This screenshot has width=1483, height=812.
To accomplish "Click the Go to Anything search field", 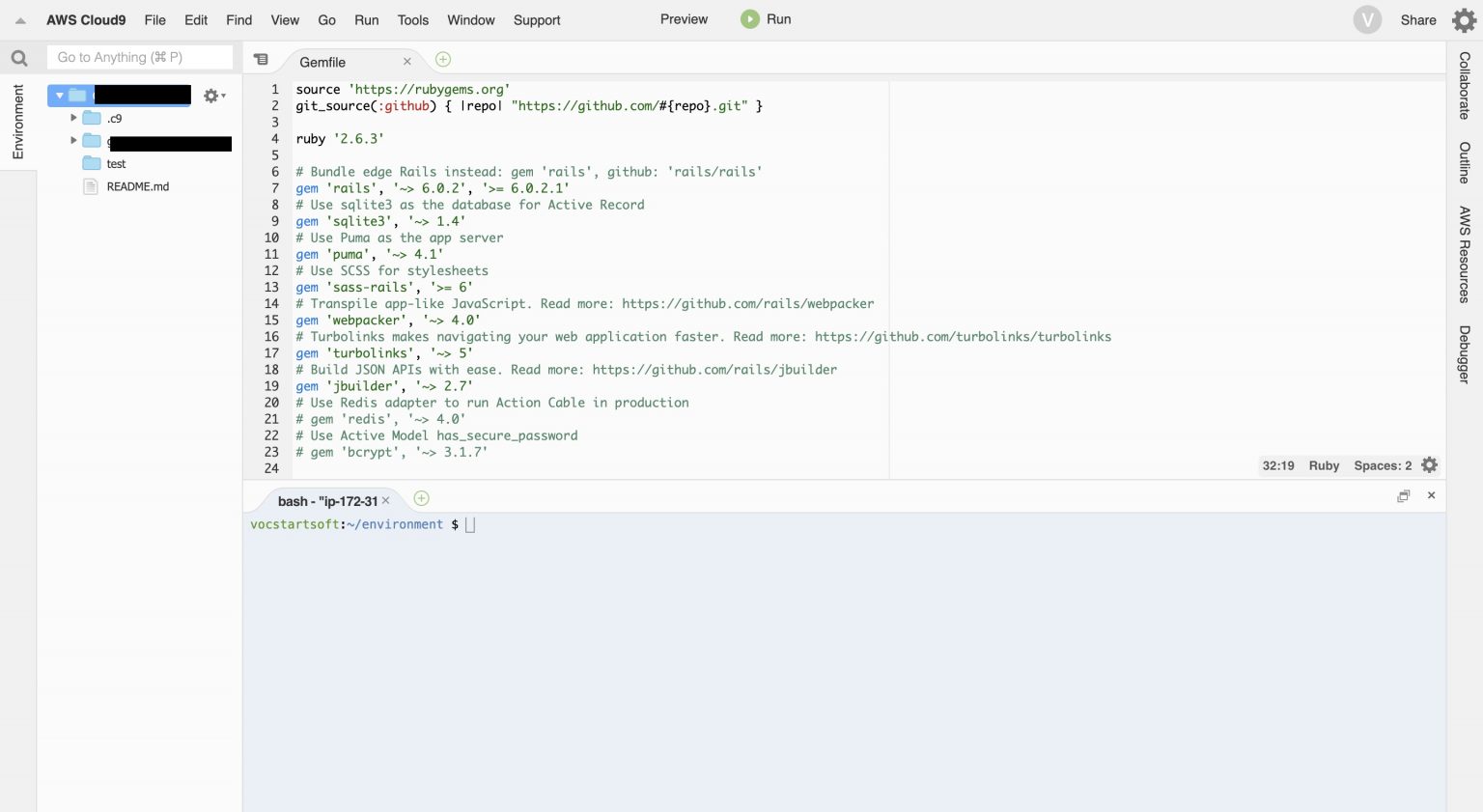I will click(x=140, y=58).
